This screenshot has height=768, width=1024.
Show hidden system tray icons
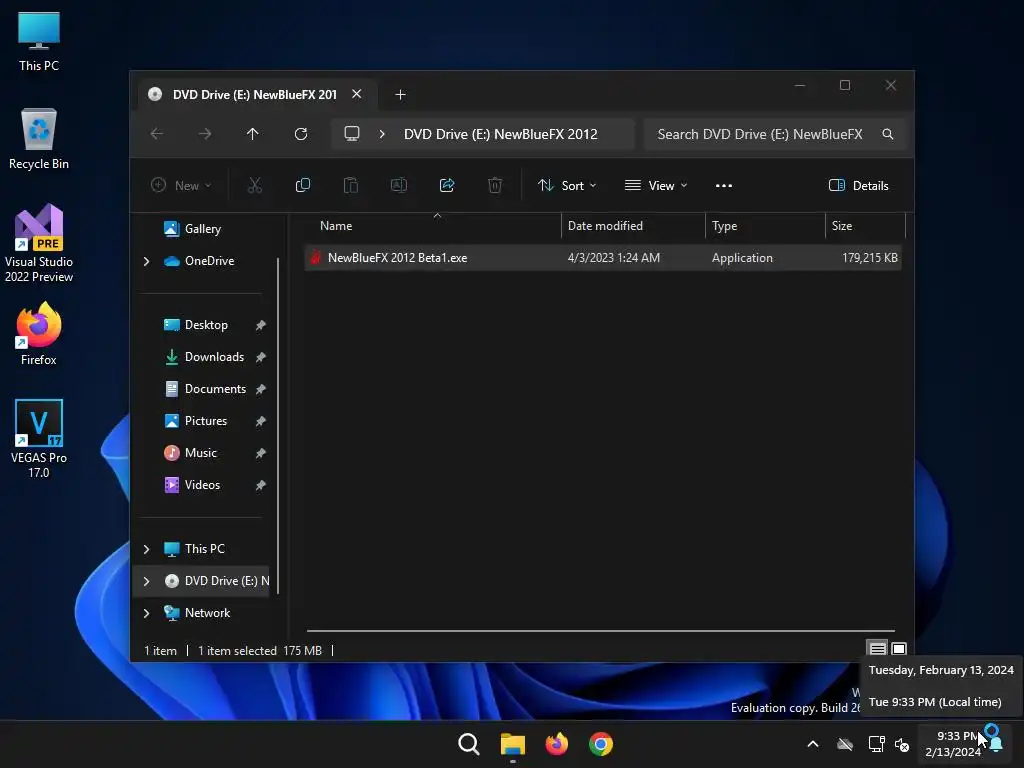(813, 744)
